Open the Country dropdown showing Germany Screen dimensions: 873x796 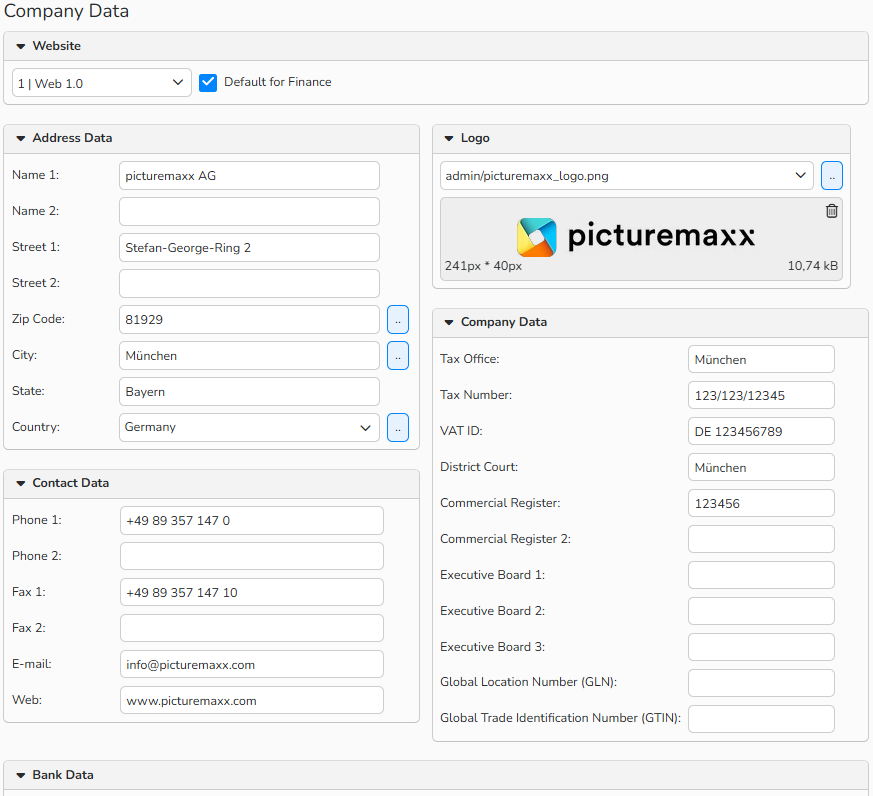(249, 428)
